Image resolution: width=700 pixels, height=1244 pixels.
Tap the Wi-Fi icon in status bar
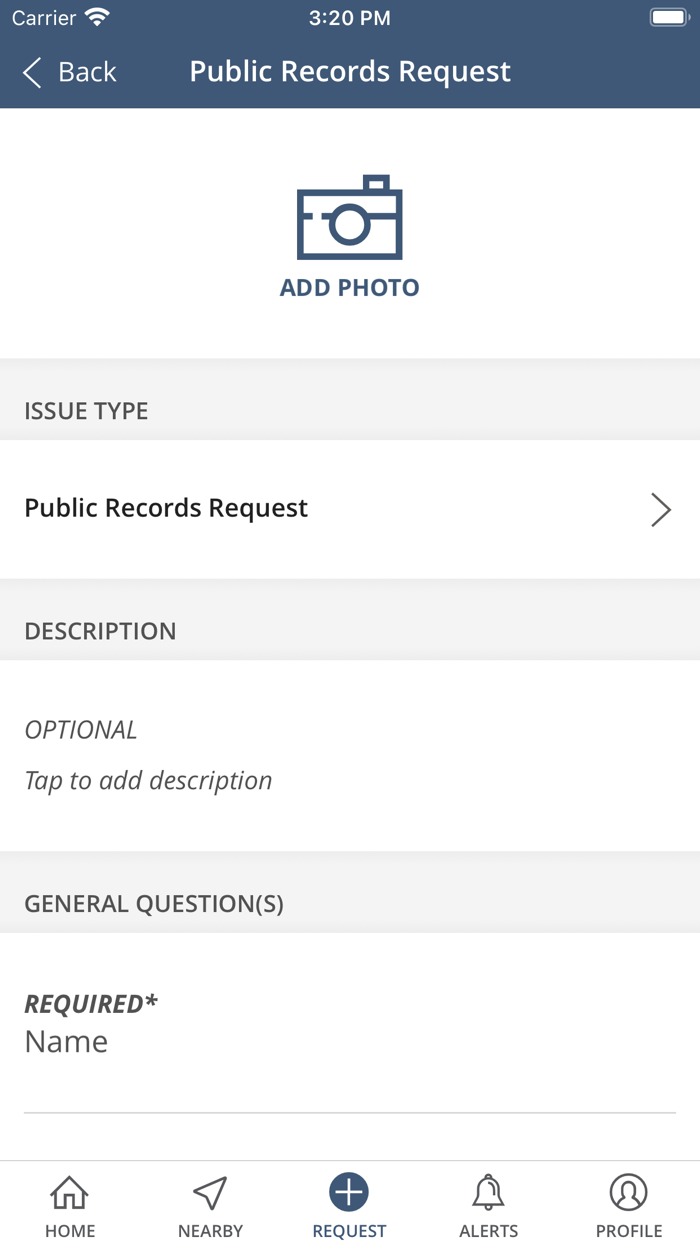(97, 18)
